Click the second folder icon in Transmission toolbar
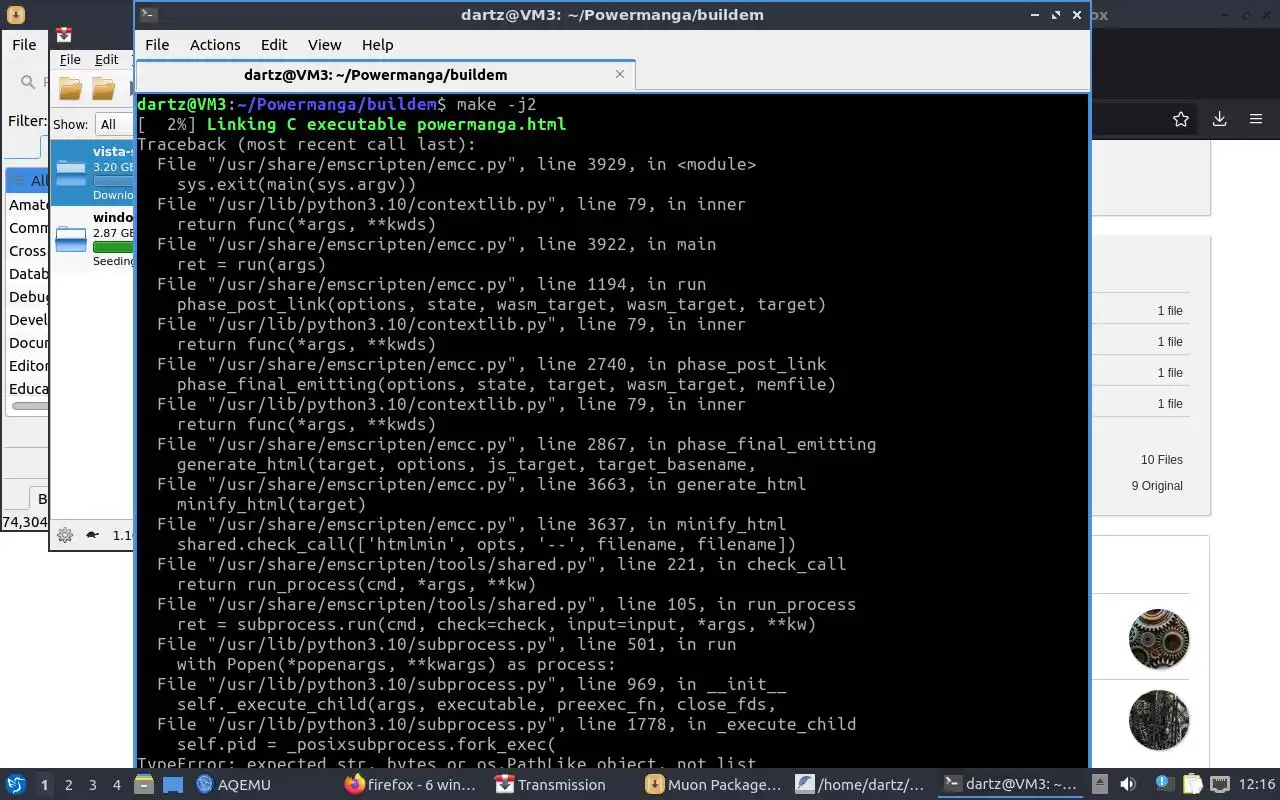 click(104, 89)
